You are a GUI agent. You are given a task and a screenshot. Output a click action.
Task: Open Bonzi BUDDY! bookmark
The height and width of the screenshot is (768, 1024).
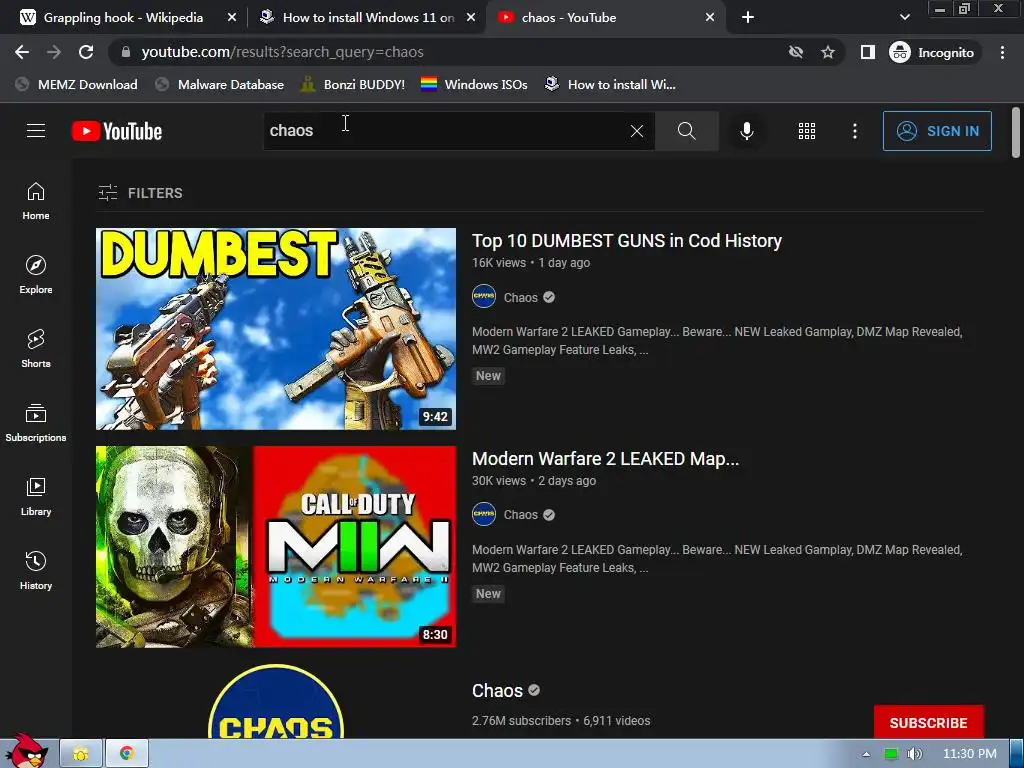tap(353, 84)
